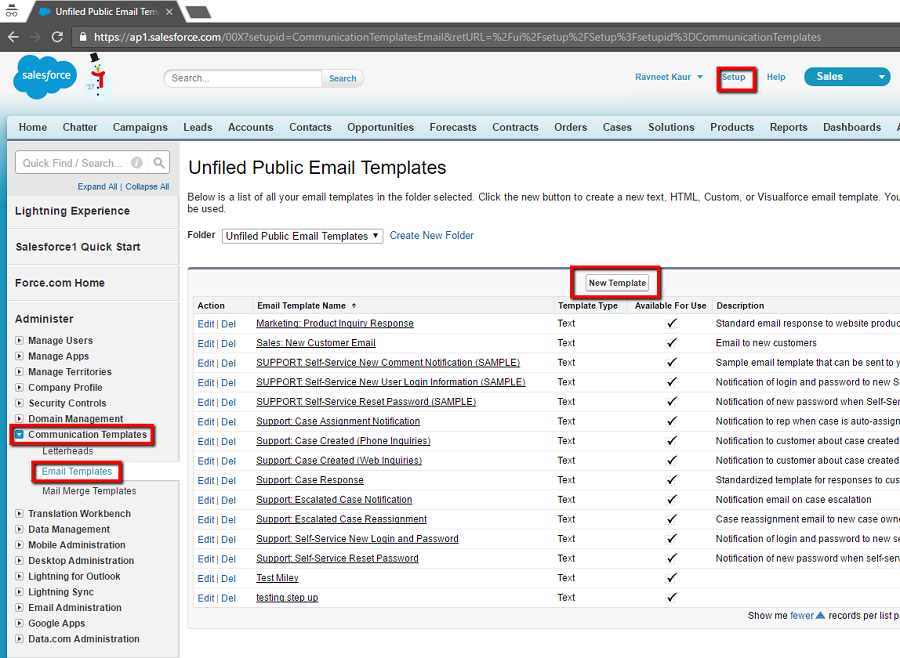This screenshot has height=658, width=900.
Task: Click the Create New Folder link
Action: (x=432, y=236)
